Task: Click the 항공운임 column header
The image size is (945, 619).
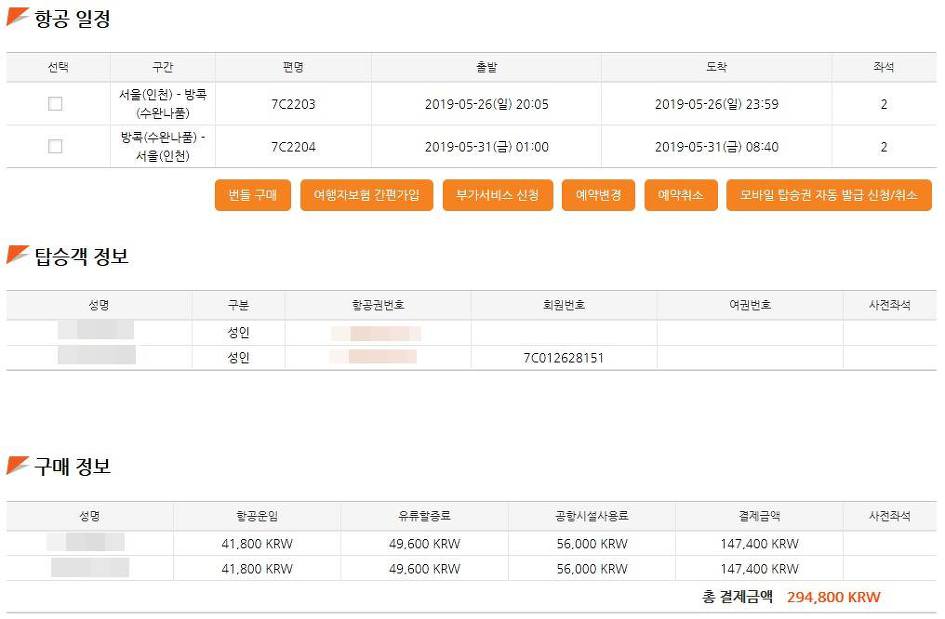Action: (257, 516)
